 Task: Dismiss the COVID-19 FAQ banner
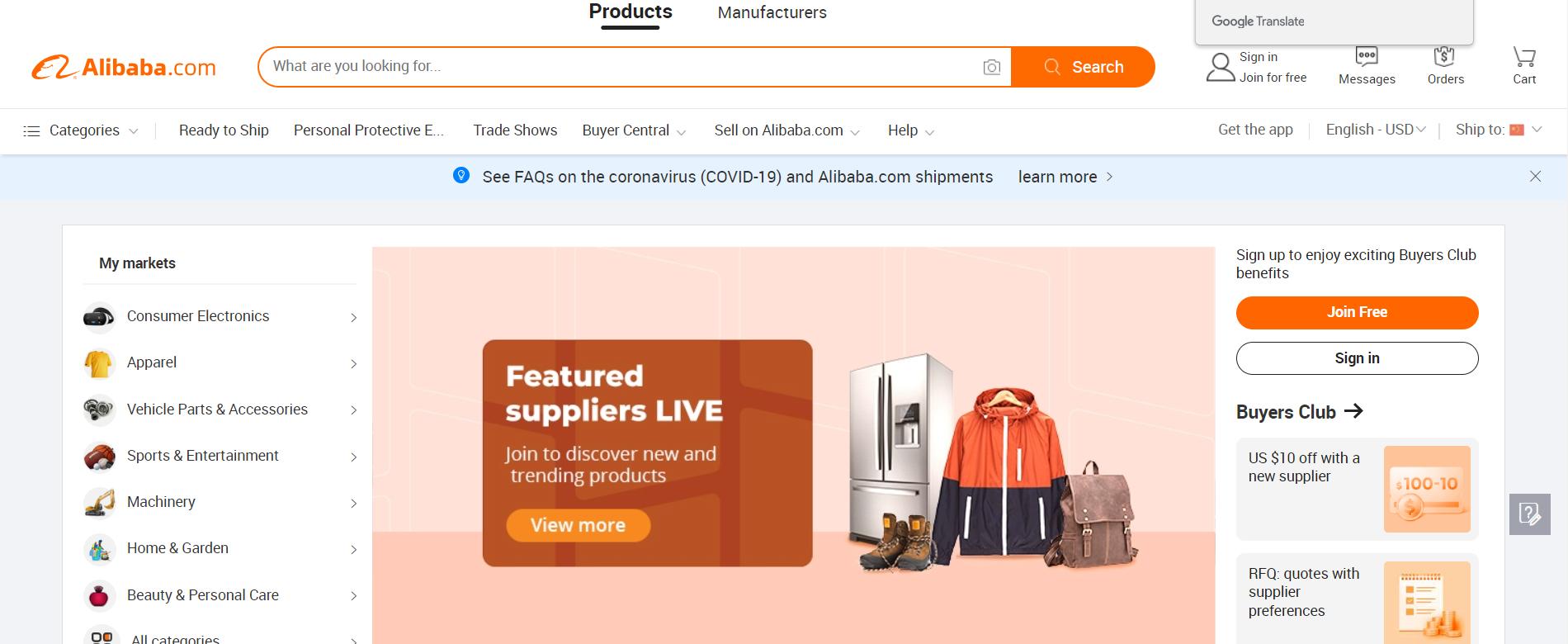coord(1535,176)
